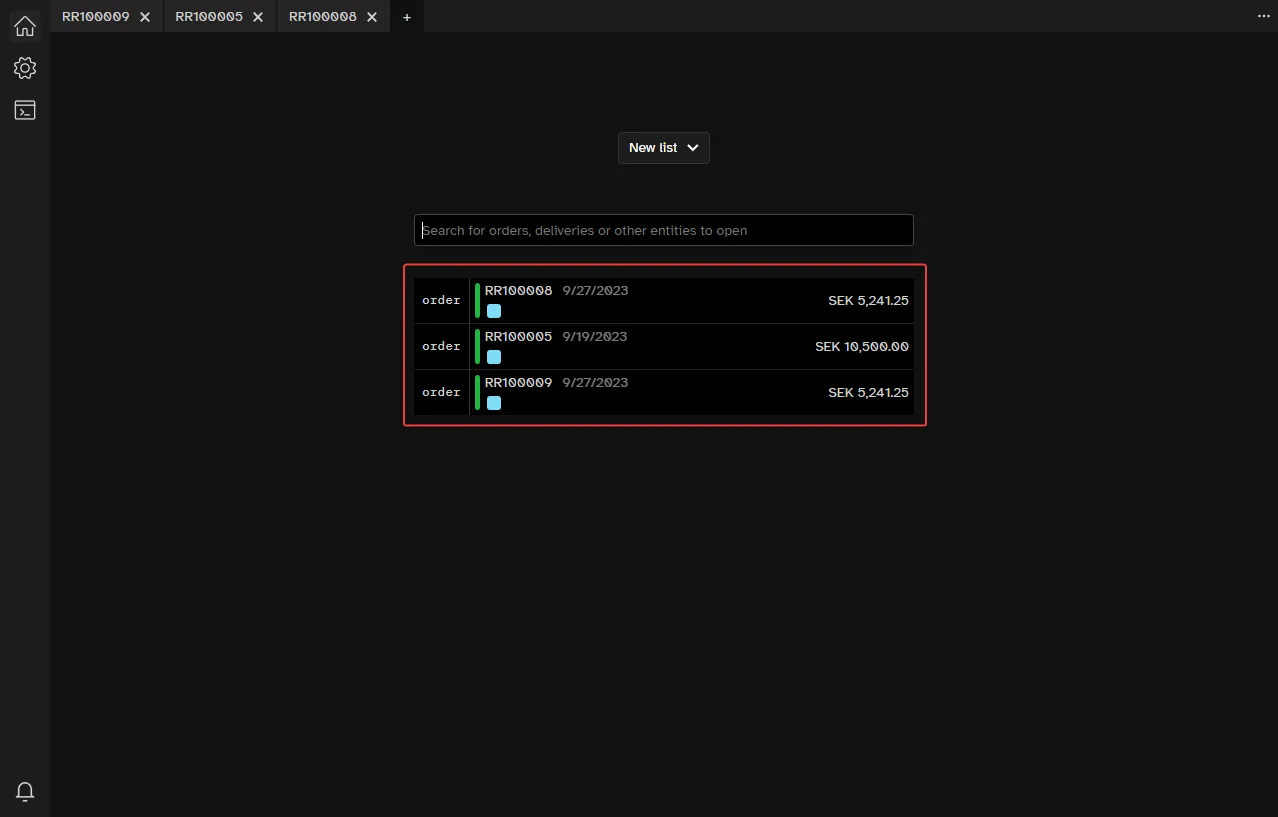Open the three-dots overflow menu
Screen dimensions: 1278x817
(1263, 16)
